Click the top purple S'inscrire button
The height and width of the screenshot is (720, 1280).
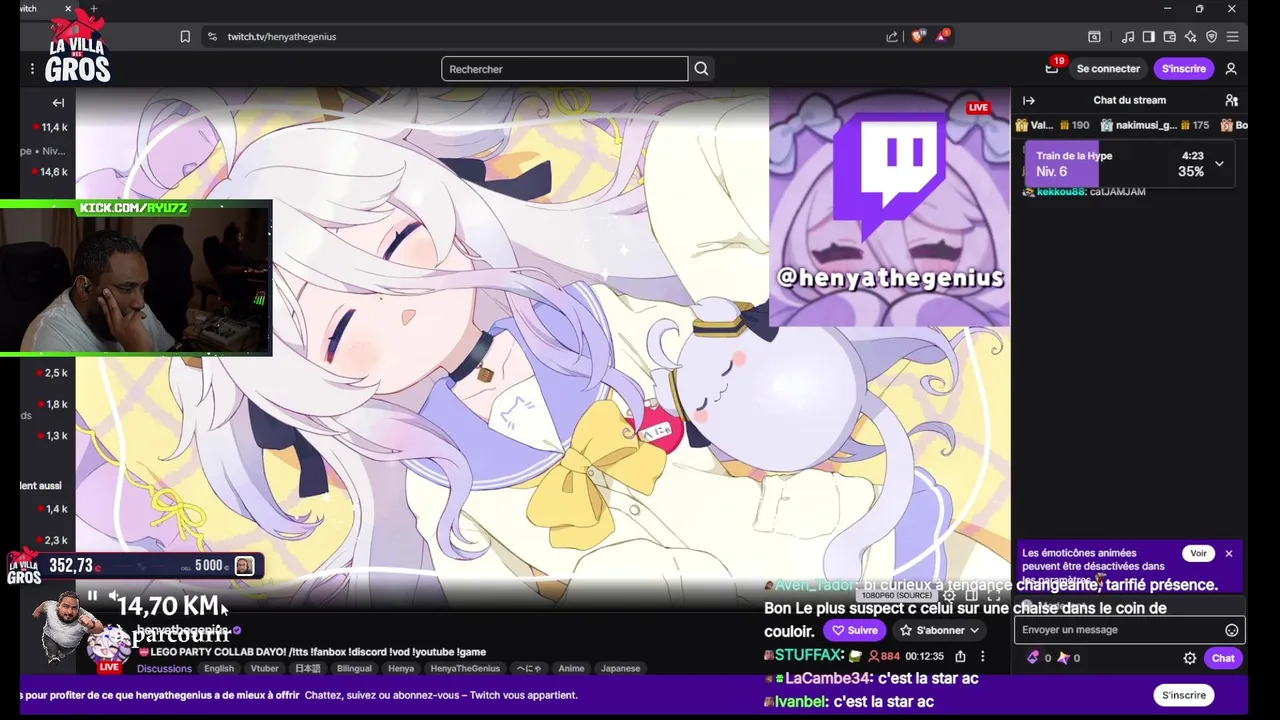tap(1184, 69)
